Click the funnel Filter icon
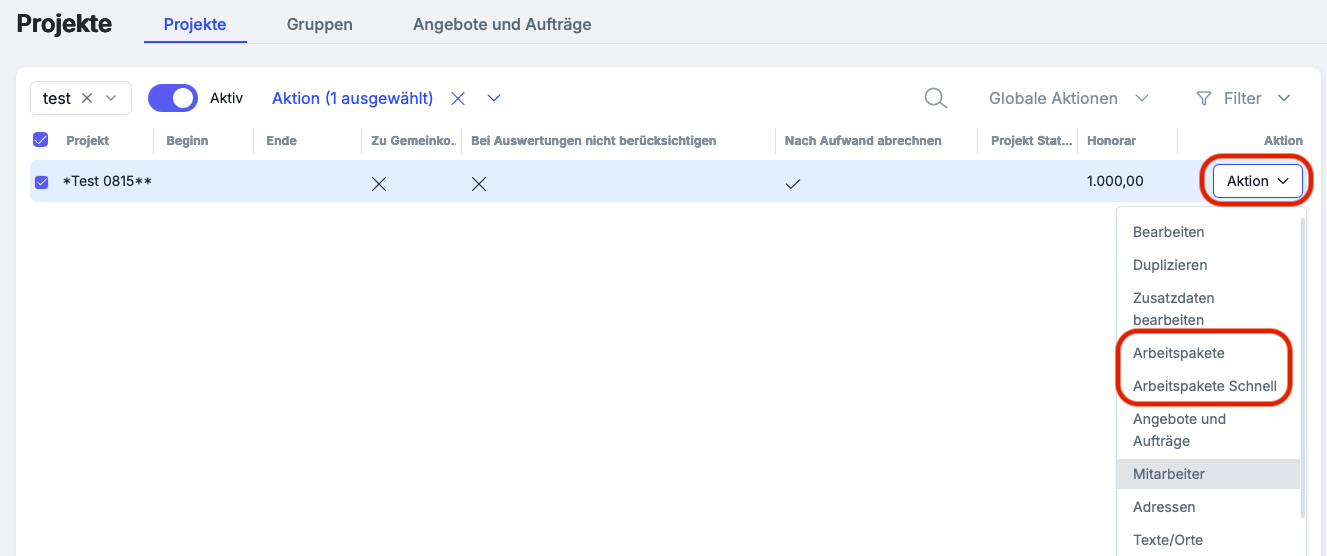Viewport: 1327px width, 556px height. pyautogui.click(x=1204, y=98)
